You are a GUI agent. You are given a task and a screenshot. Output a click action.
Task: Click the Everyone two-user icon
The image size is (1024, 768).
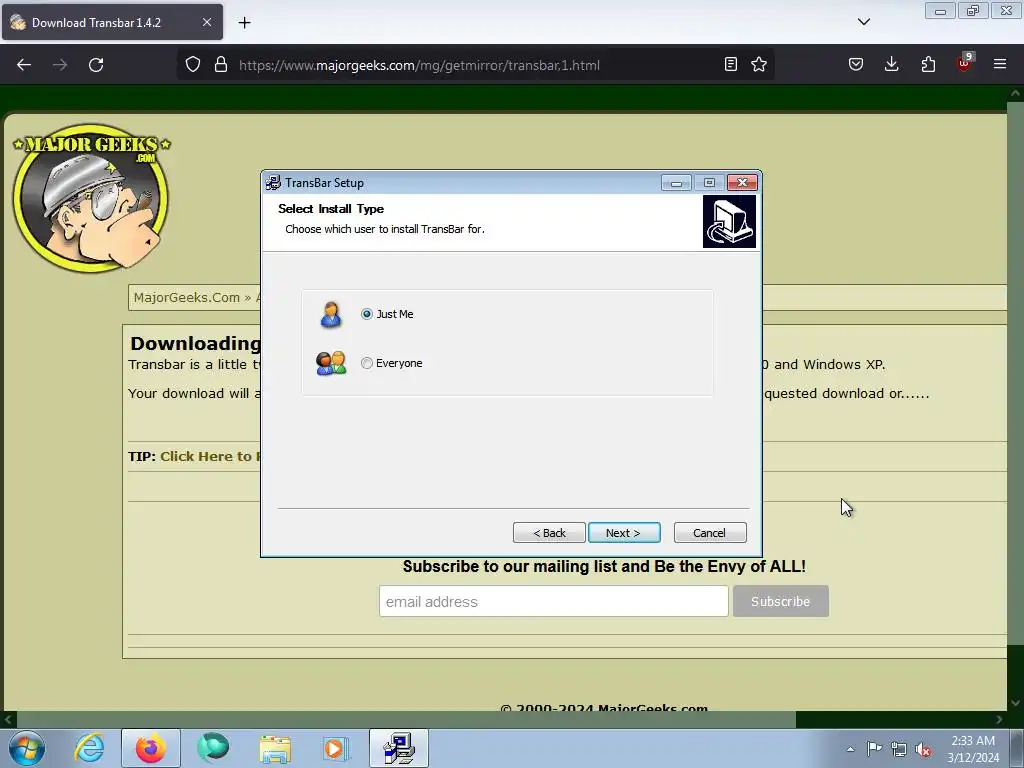coord(331,363)
